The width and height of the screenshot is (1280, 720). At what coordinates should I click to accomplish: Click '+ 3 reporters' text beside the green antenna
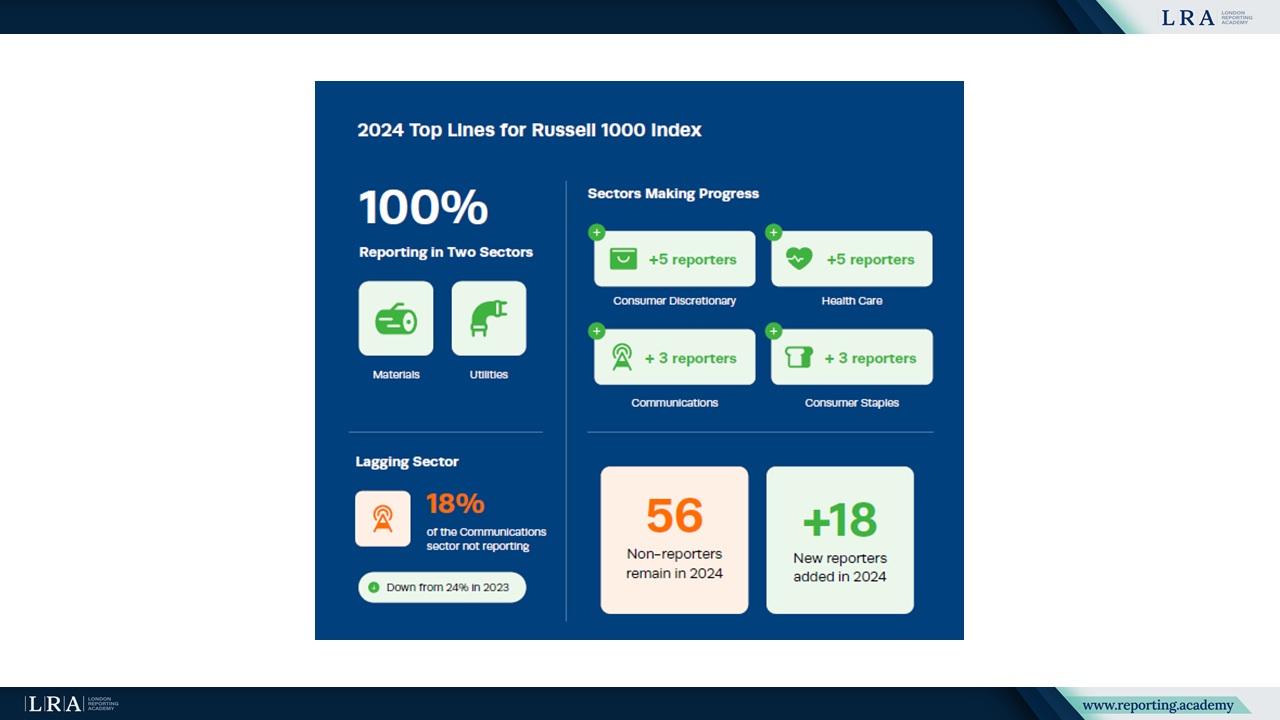coord(691,358)
